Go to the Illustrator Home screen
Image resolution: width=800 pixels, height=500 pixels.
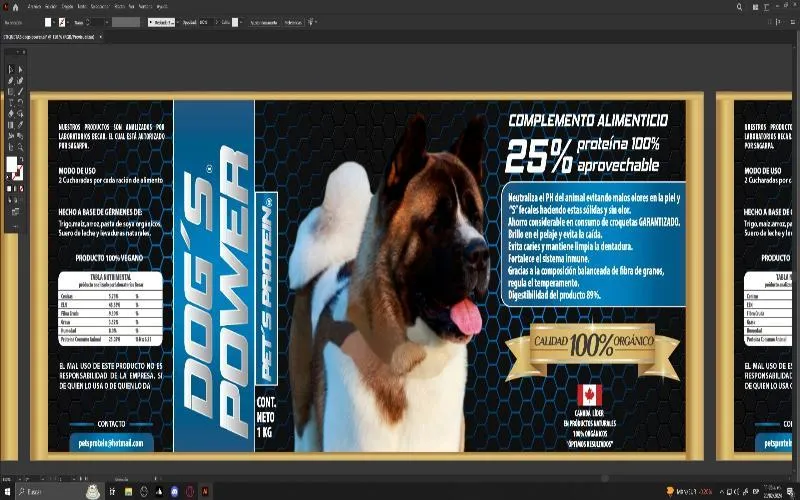15,7
